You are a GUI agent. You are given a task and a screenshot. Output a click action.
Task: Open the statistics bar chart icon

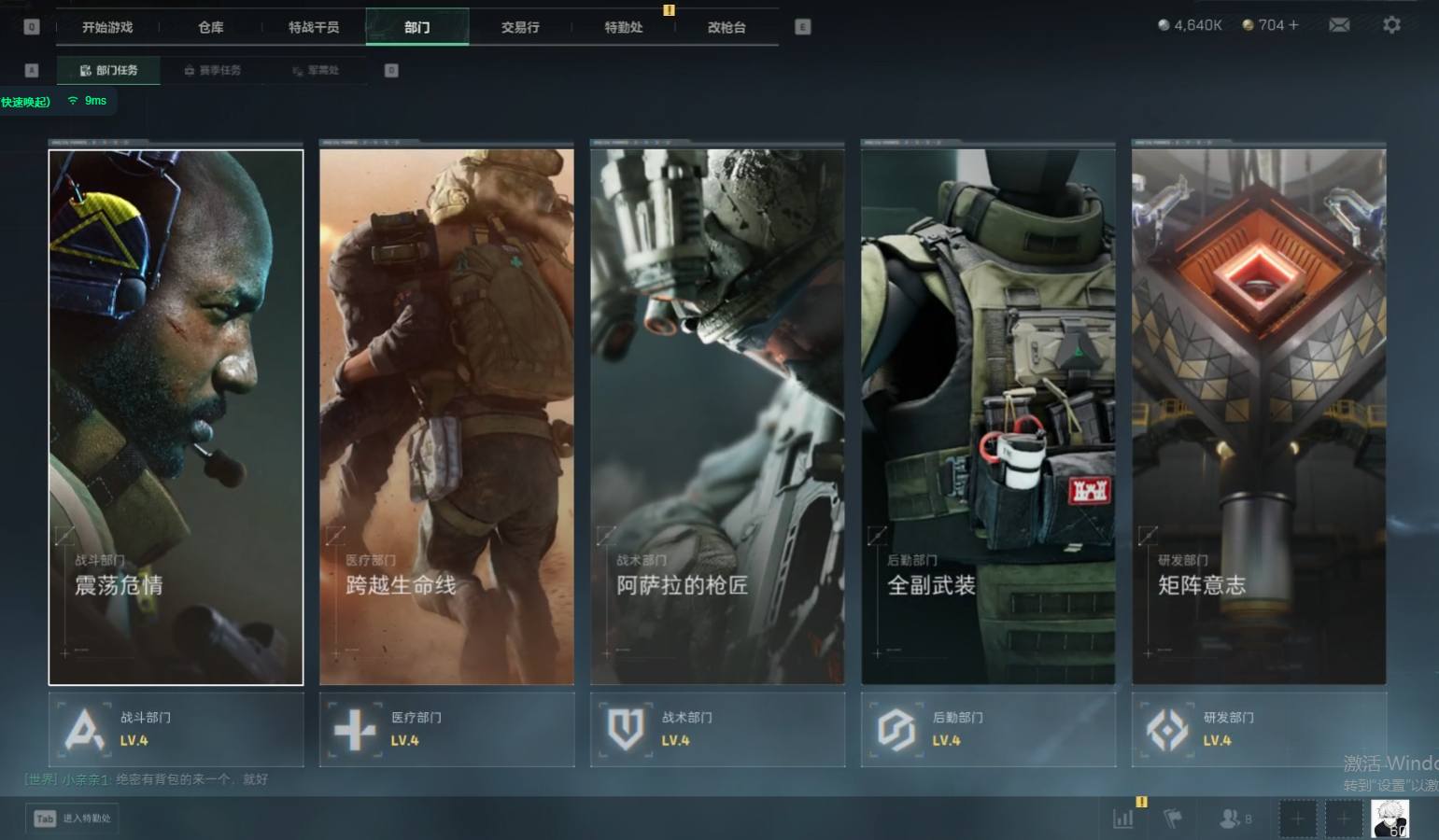[x=1123, y=819]
